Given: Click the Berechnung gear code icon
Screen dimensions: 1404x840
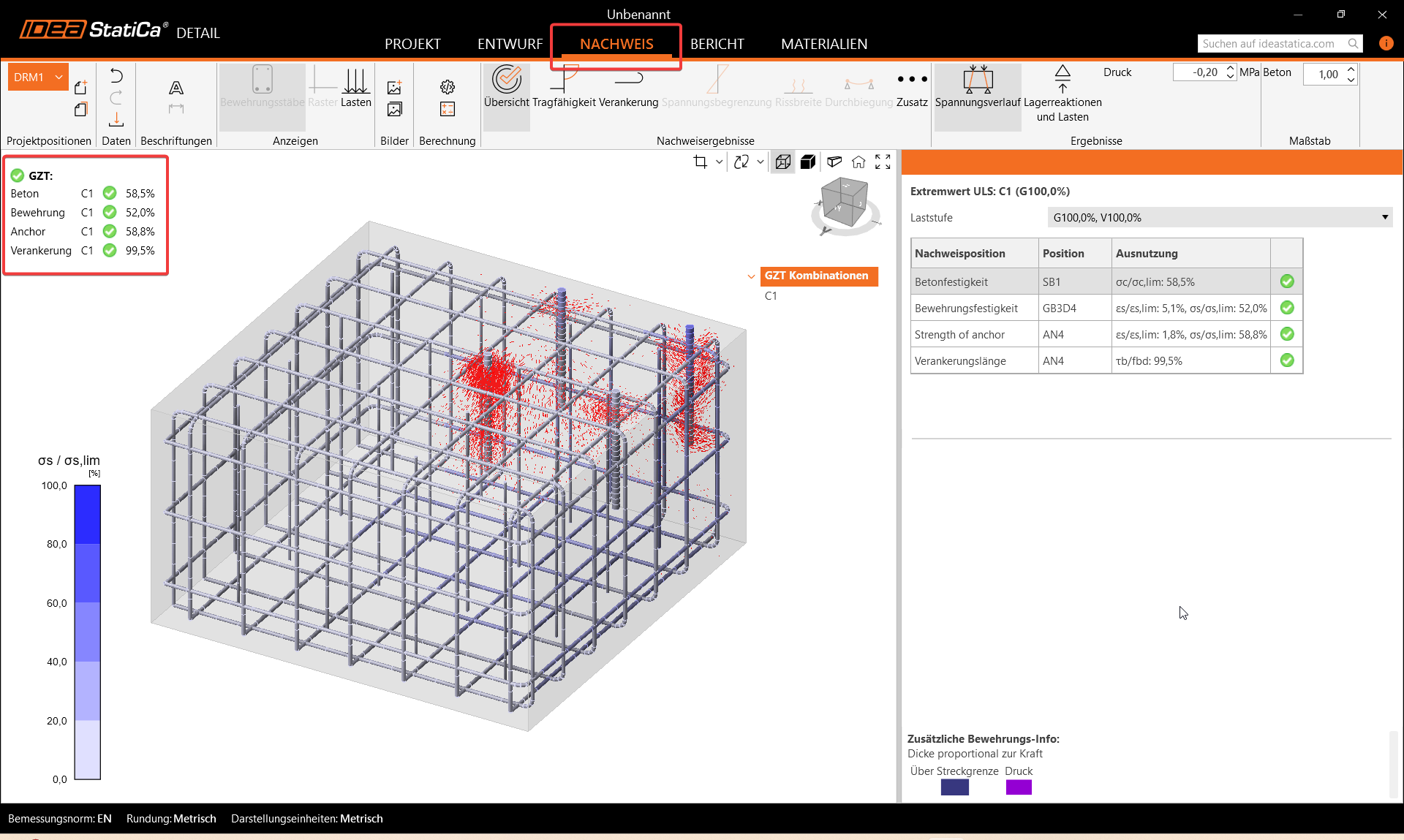Looking at the screenshot, I should coord(447,88).
